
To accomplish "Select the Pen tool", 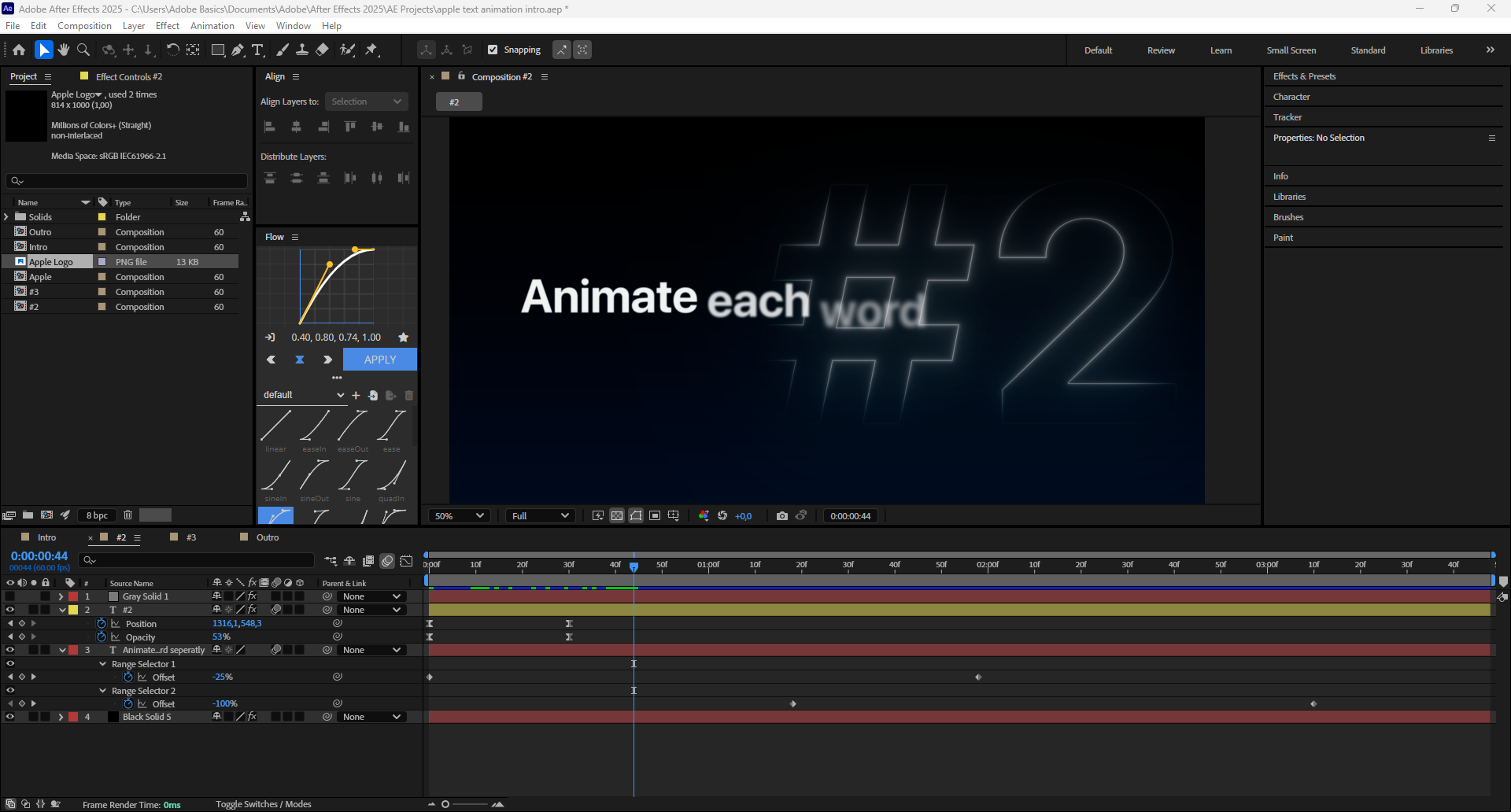I will point(238,50).
